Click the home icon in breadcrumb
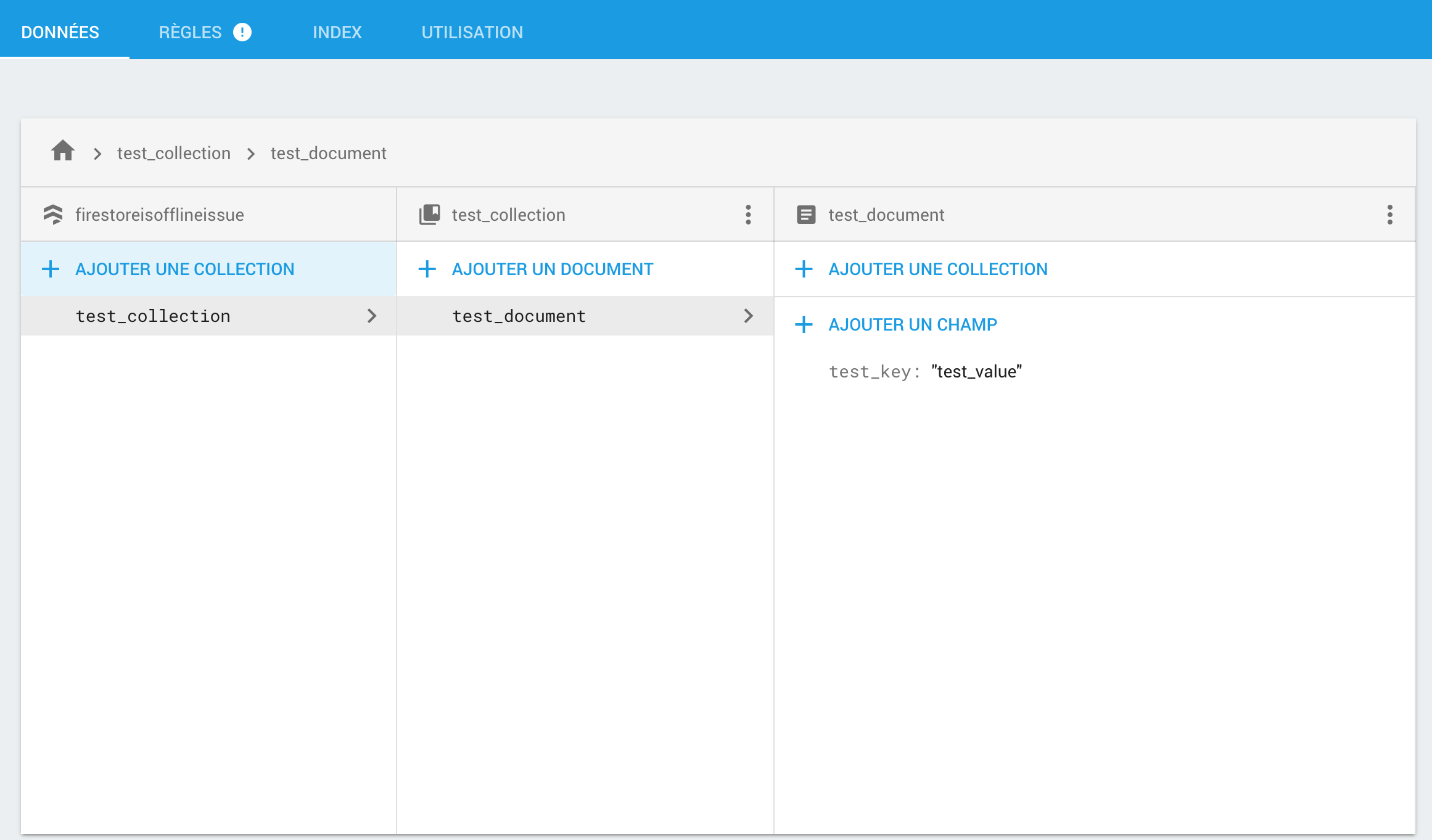Screen dimensions: 1432x840 (x=63, y=151)
